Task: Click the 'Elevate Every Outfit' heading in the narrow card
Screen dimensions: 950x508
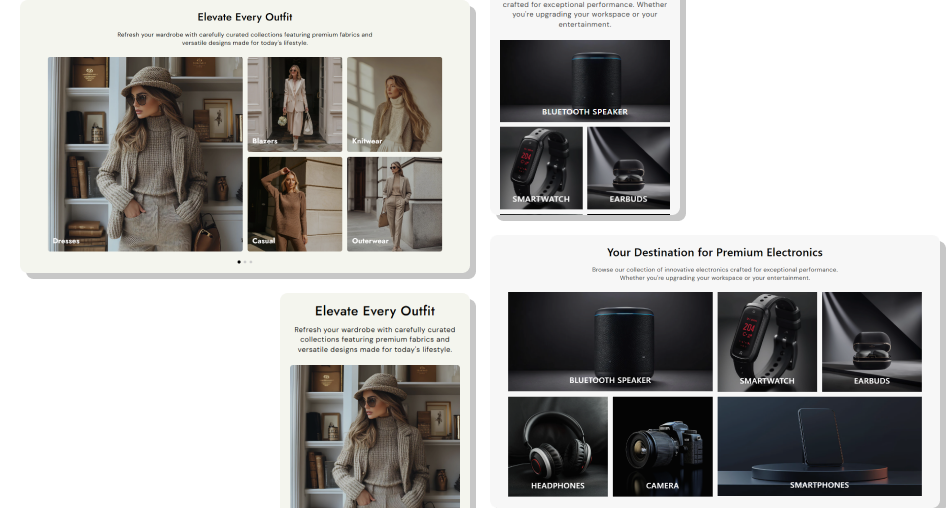Action: pyautogui.click(x=375, y=311)
